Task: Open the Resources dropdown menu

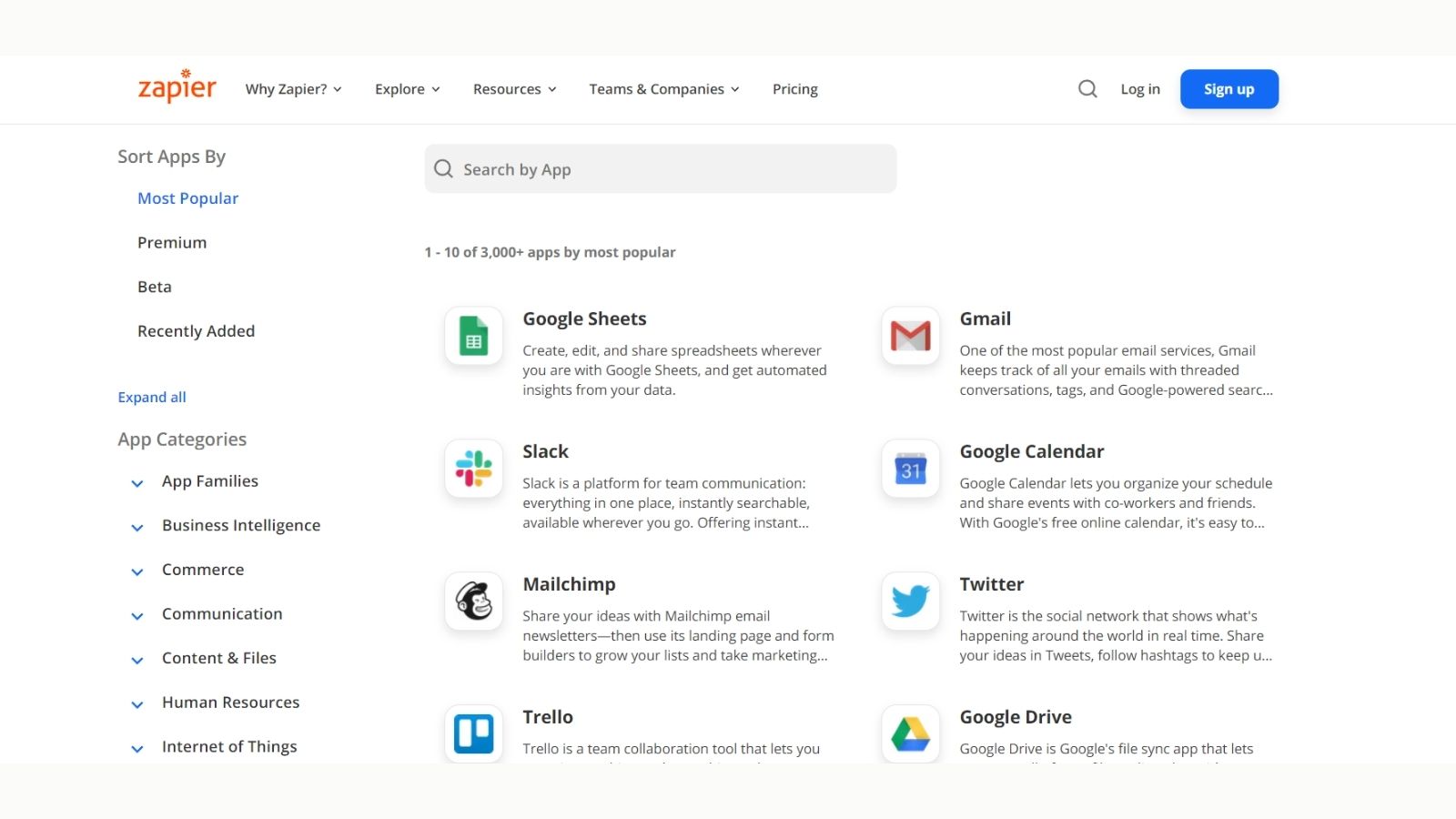Action: click(515, 89)
